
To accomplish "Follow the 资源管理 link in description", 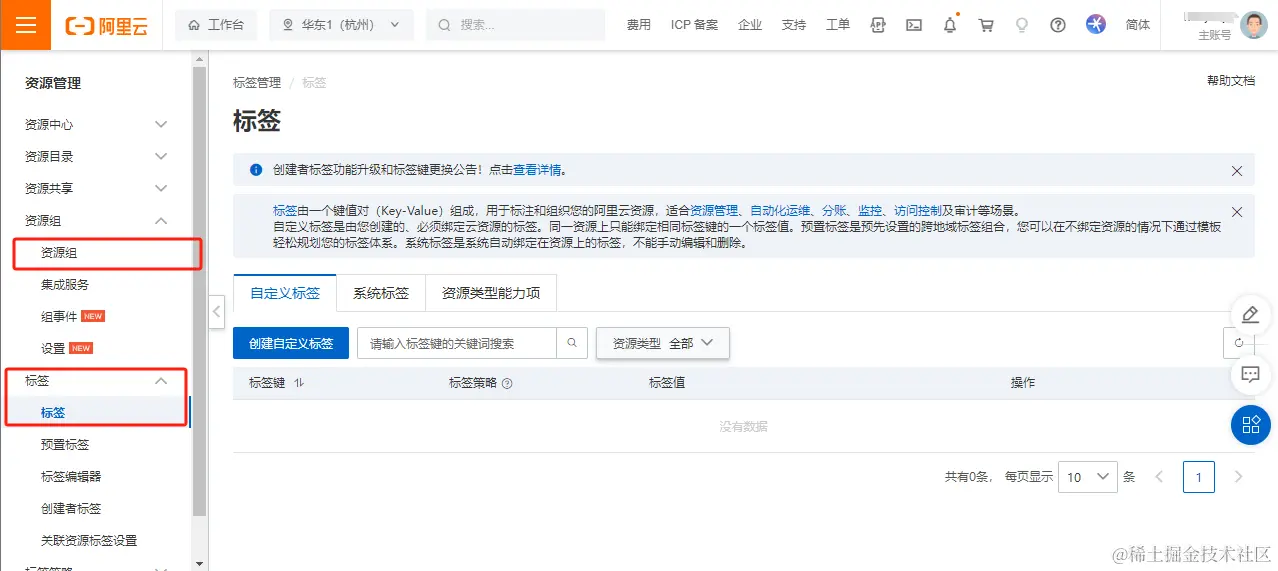I will click(714, 211).
